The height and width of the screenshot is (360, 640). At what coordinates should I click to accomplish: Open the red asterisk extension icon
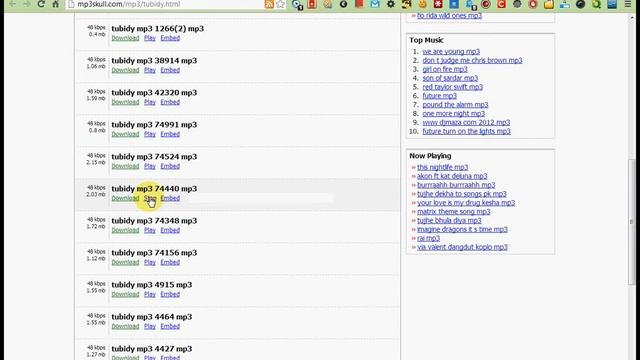click(438, 4)
